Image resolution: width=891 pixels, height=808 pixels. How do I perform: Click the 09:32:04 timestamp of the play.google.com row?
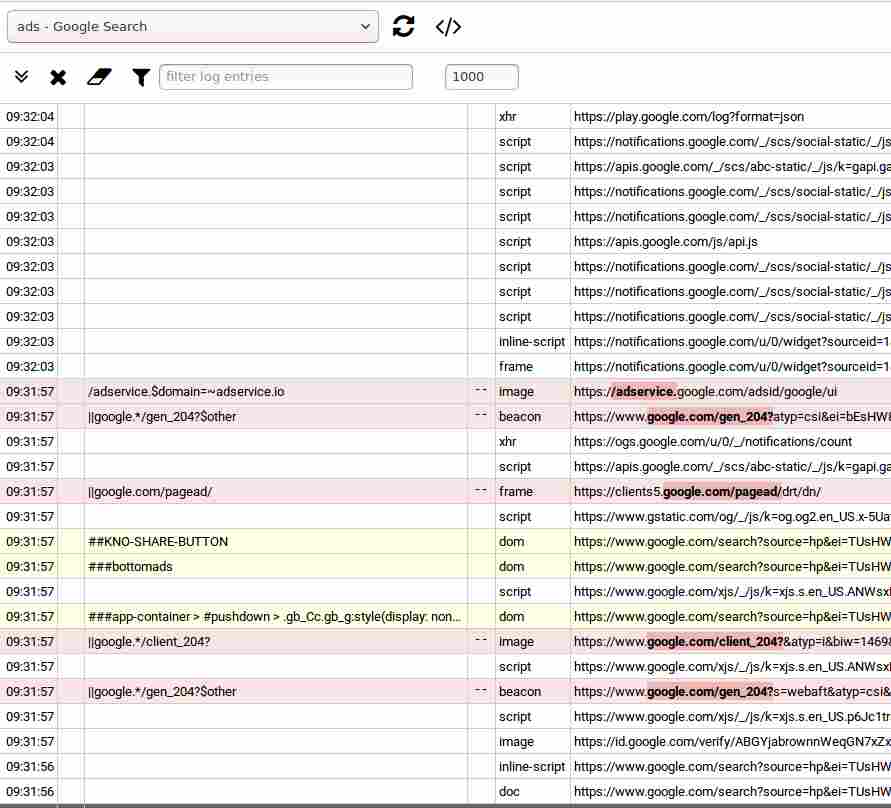30,116
